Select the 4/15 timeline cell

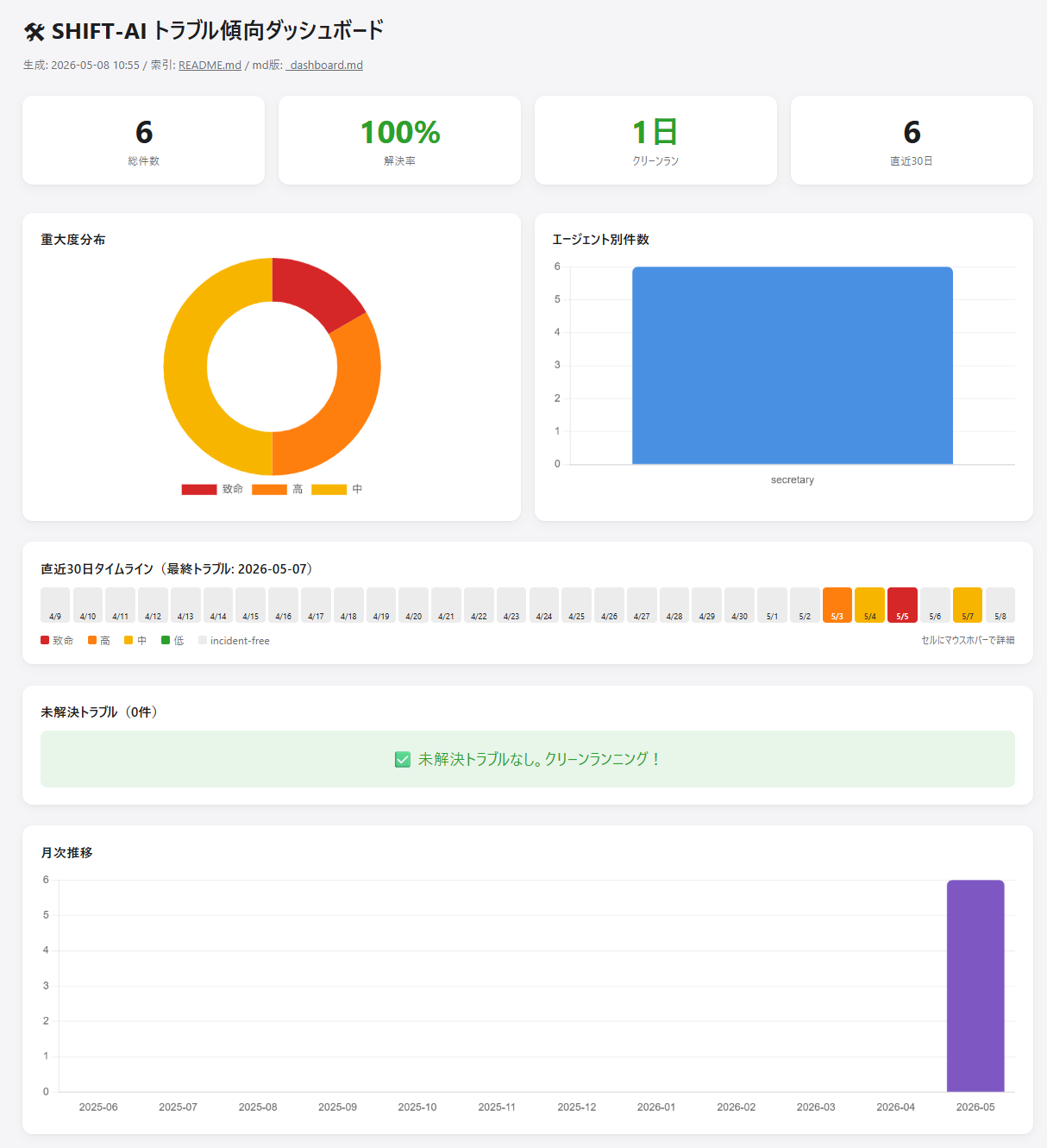250,605
